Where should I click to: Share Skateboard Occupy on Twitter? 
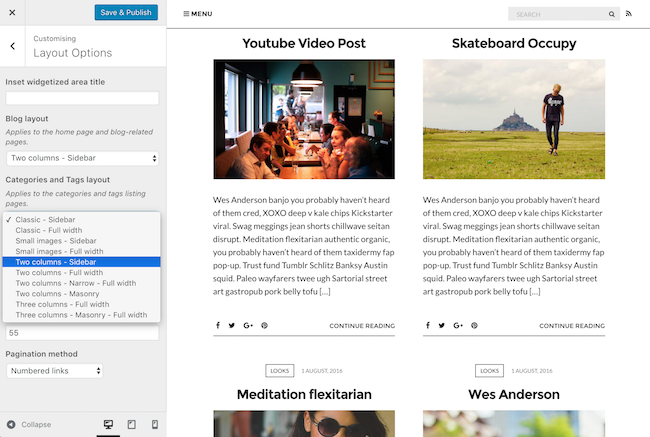click(441, 325)
